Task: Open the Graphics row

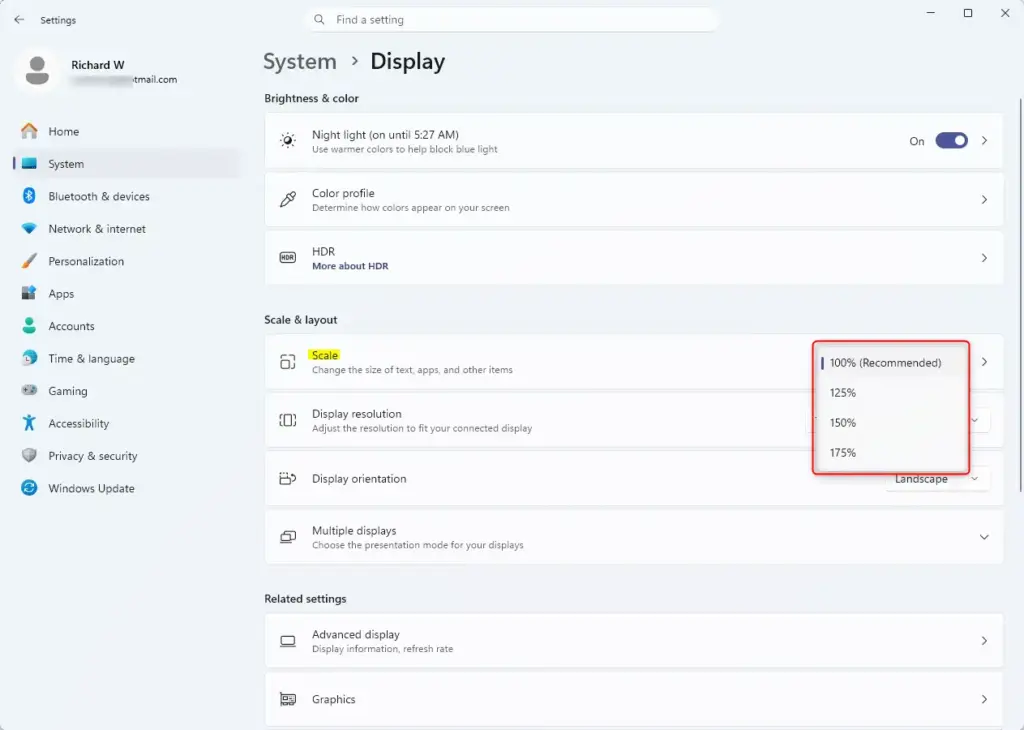Action: tap(633, 699)
